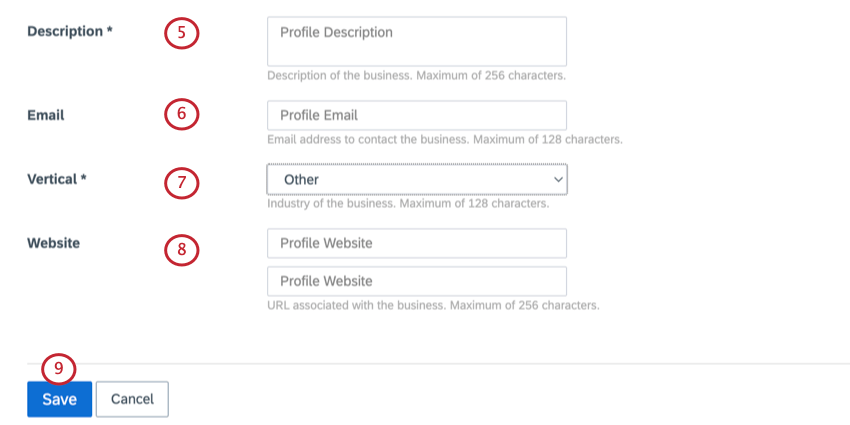The width and height of the screenshot is (850, 425).
Task: Select the first Profile Website field
Action: tap(417, 243)
